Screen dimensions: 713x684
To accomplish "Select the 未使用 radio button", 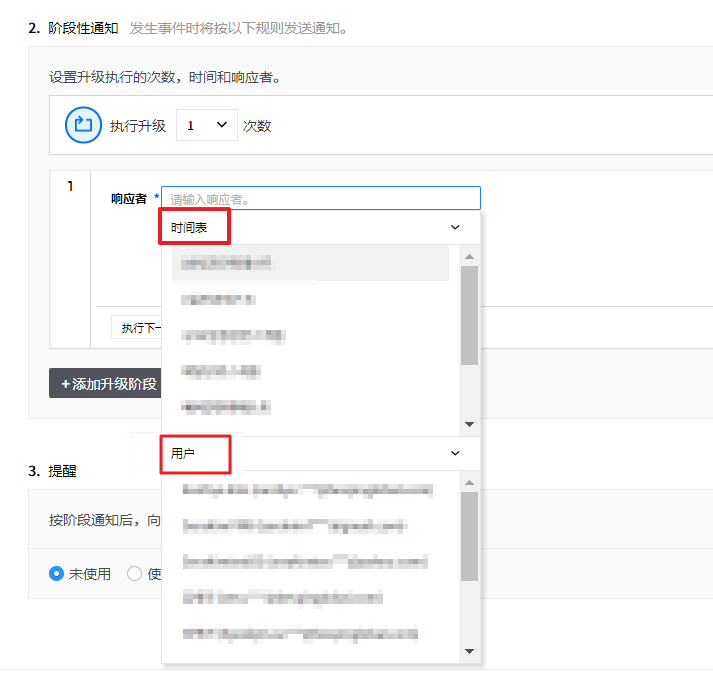I will coord(57,574).
